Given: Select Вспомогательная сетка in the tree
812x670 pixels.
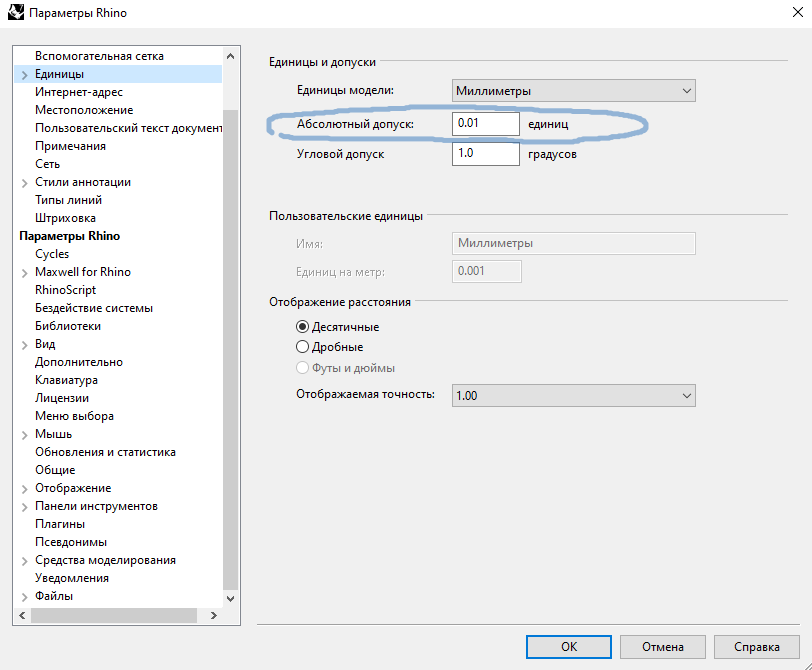Looking at the screenshot, I should coord(99,56).
